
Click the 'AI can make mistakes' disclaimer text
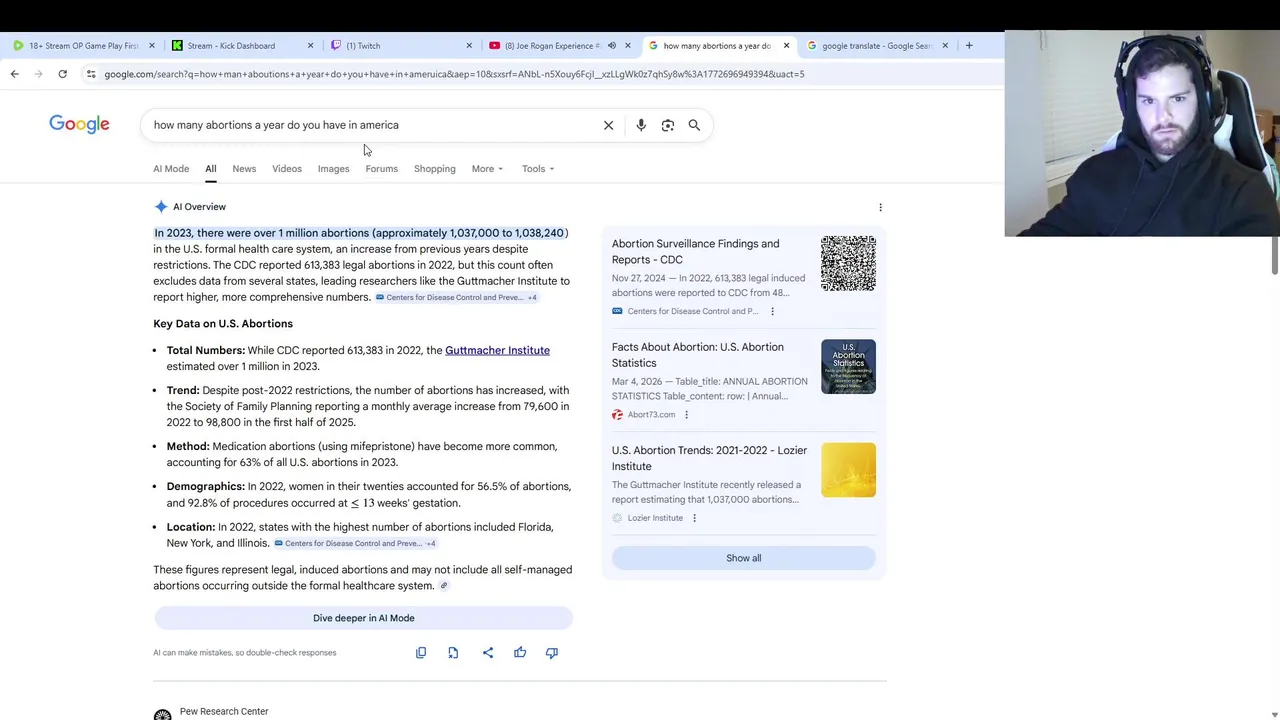coord(245,653)
